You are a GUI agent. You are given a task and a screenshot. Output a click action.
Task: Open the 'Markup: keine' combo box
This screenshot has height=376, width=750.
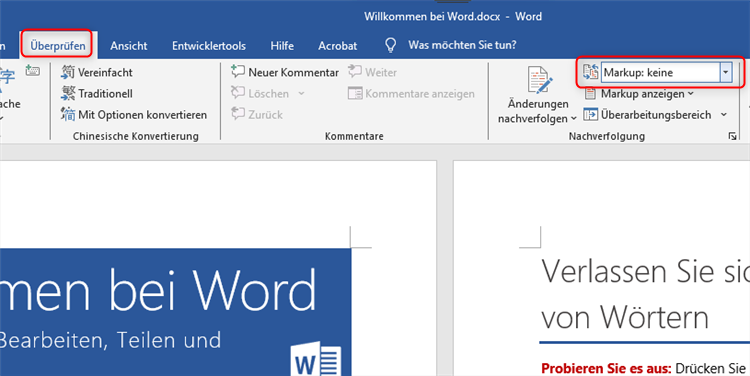click(666, 72)
